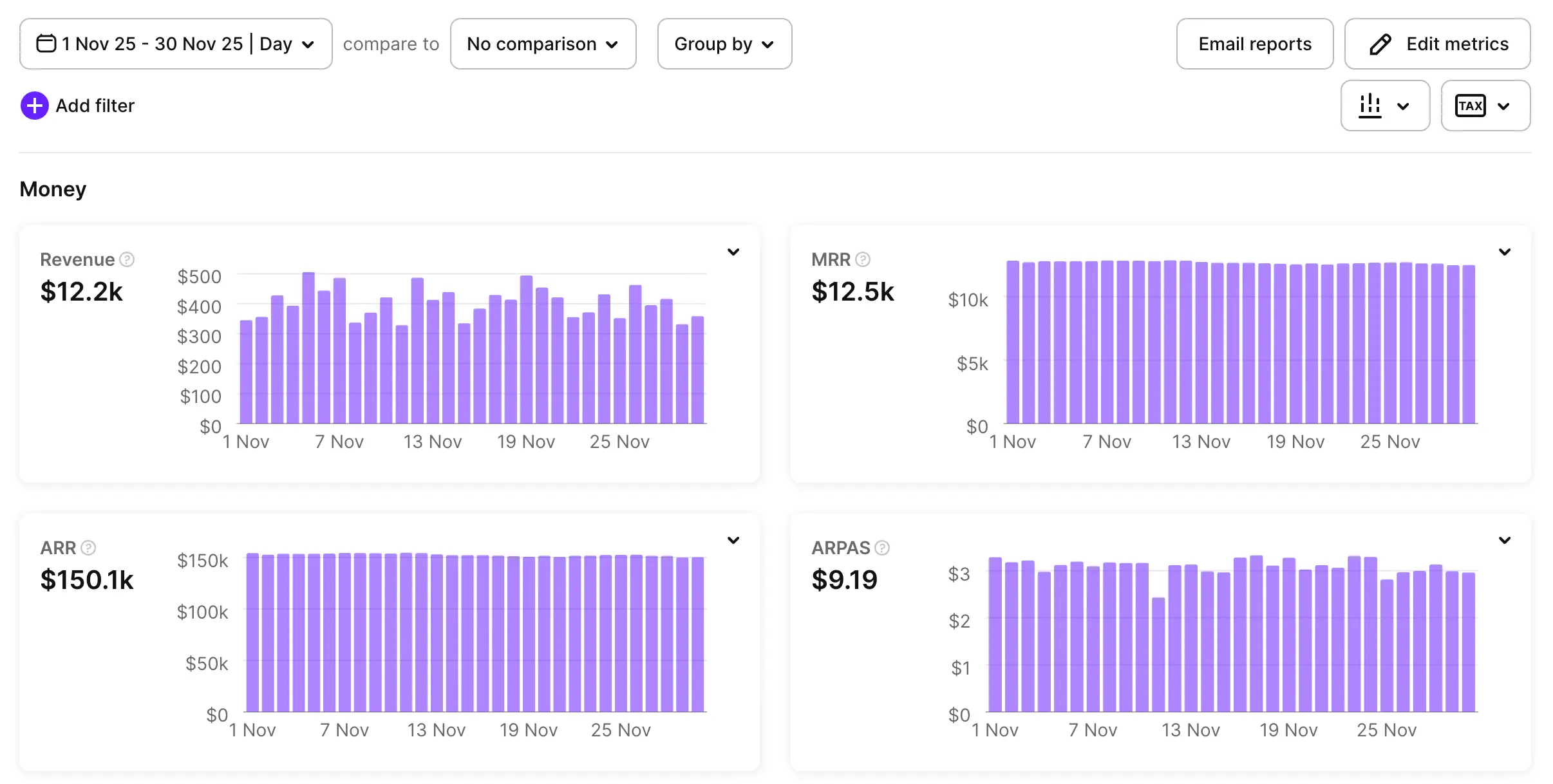
Task: Collapse the ARPAS chart card
Action: [1505, 540]
